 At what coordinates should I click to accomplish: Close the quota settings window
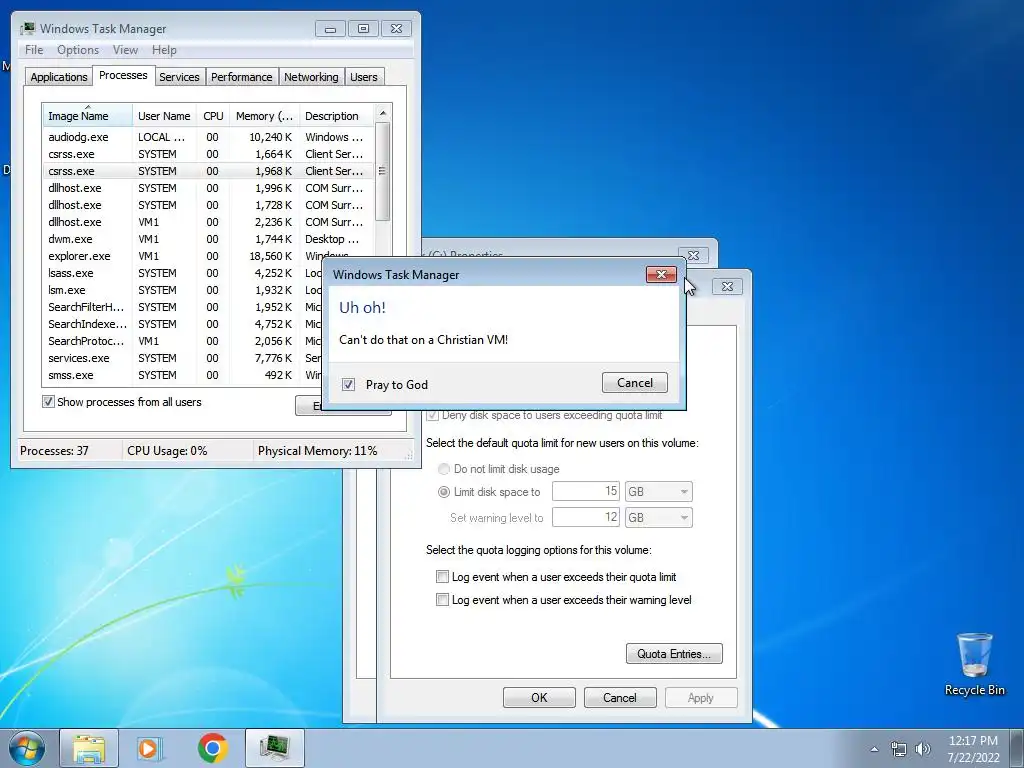(x=727, y=286)
